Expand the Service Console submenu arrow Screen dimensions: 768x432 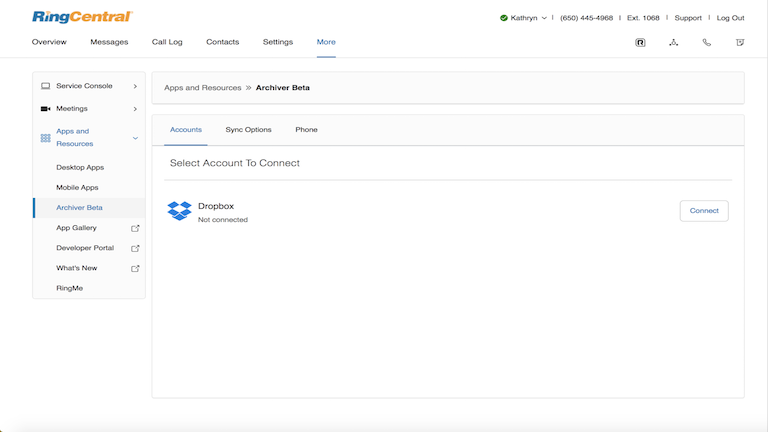[x=135, y=86]
